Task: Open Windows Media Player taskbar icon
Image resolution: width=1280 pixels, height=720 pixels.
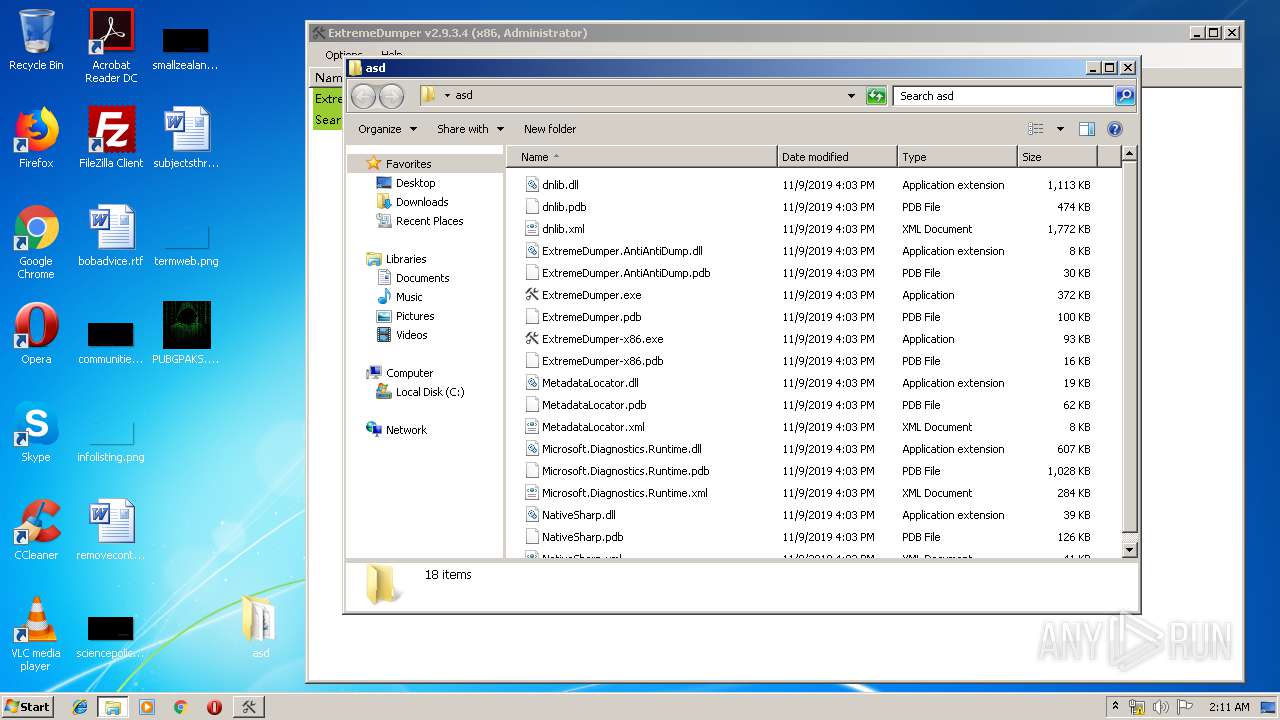Action: tap(147, 707)
